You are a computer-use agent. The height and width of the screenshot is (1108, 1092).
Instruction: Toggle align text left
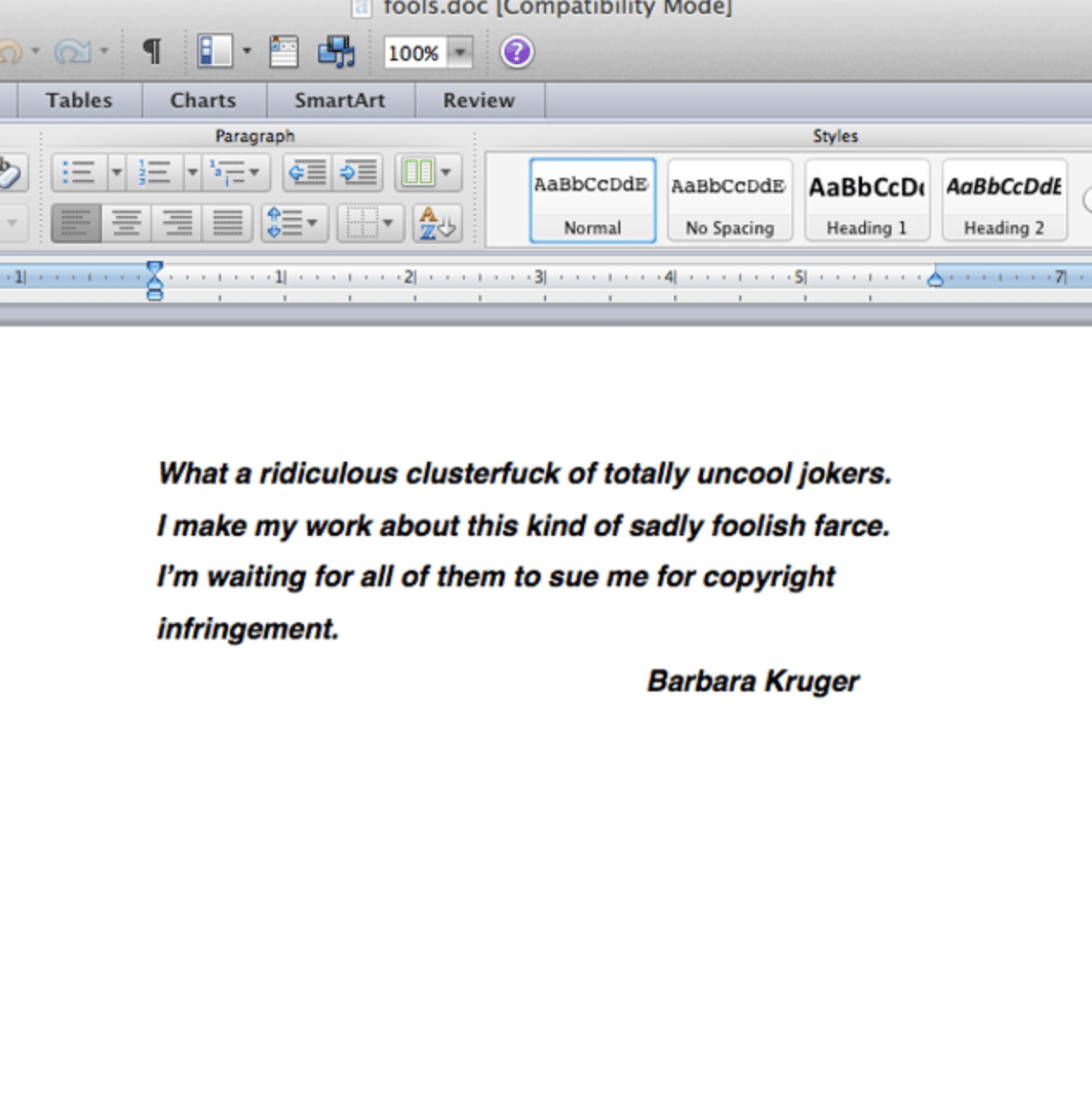[x=76, y=224]
